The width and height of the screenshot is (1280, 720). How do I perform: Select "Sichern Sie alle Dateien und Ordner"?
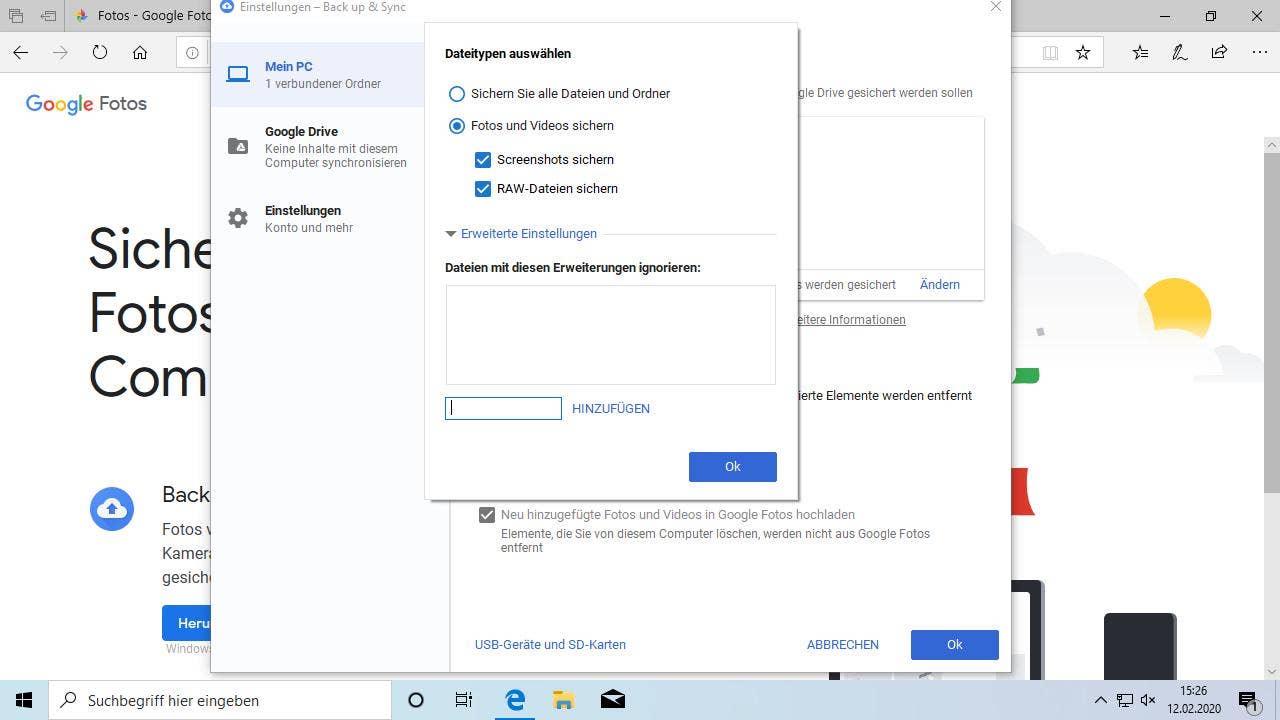coord(457,93)
